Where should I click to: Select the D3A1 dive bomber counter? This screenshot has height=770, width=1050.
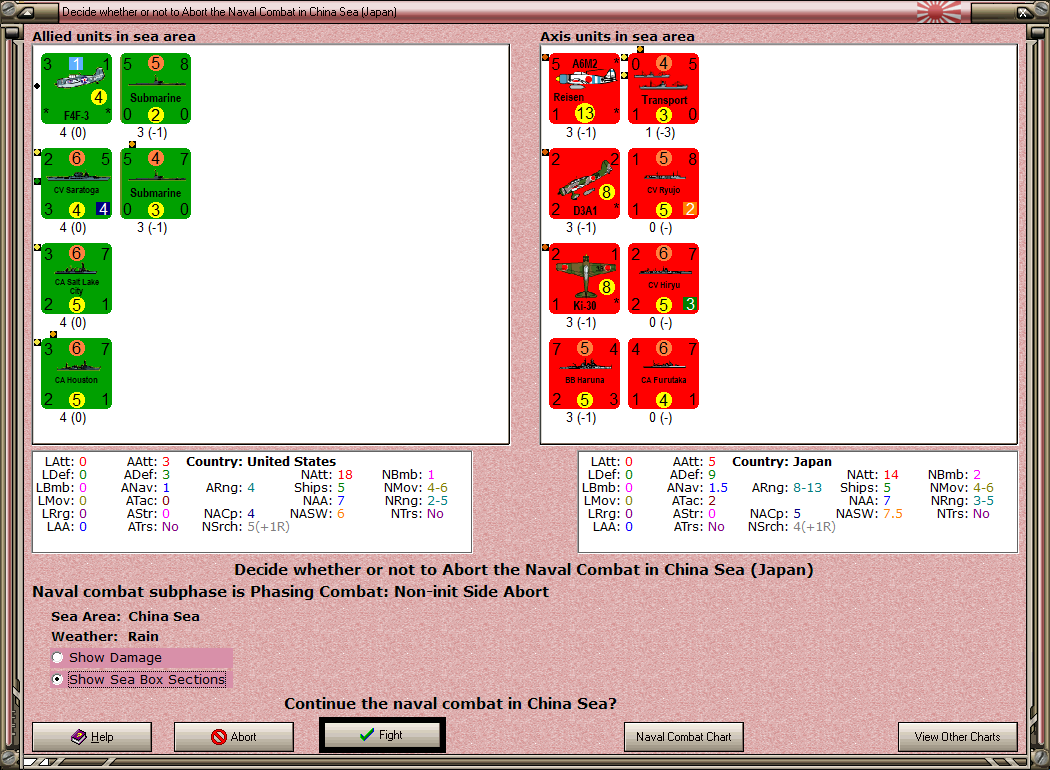point(585,183)
